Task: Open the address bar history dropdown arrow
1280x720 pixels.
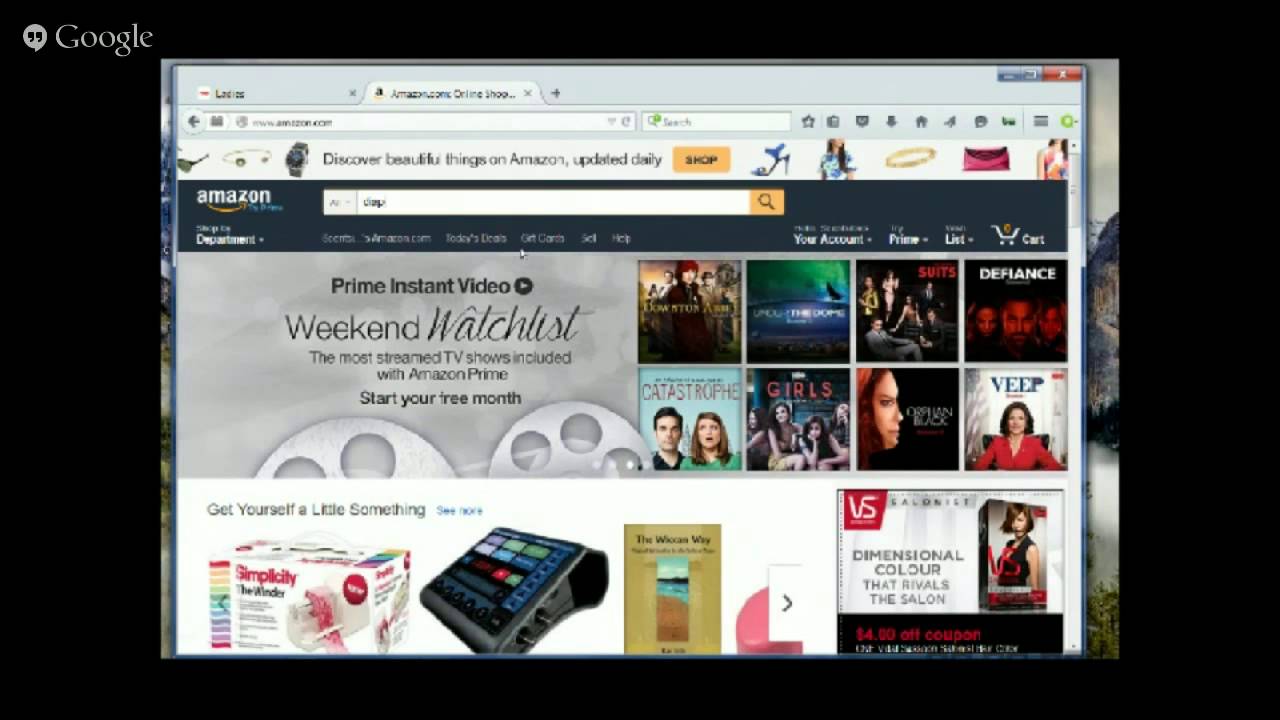Action: 611,121
